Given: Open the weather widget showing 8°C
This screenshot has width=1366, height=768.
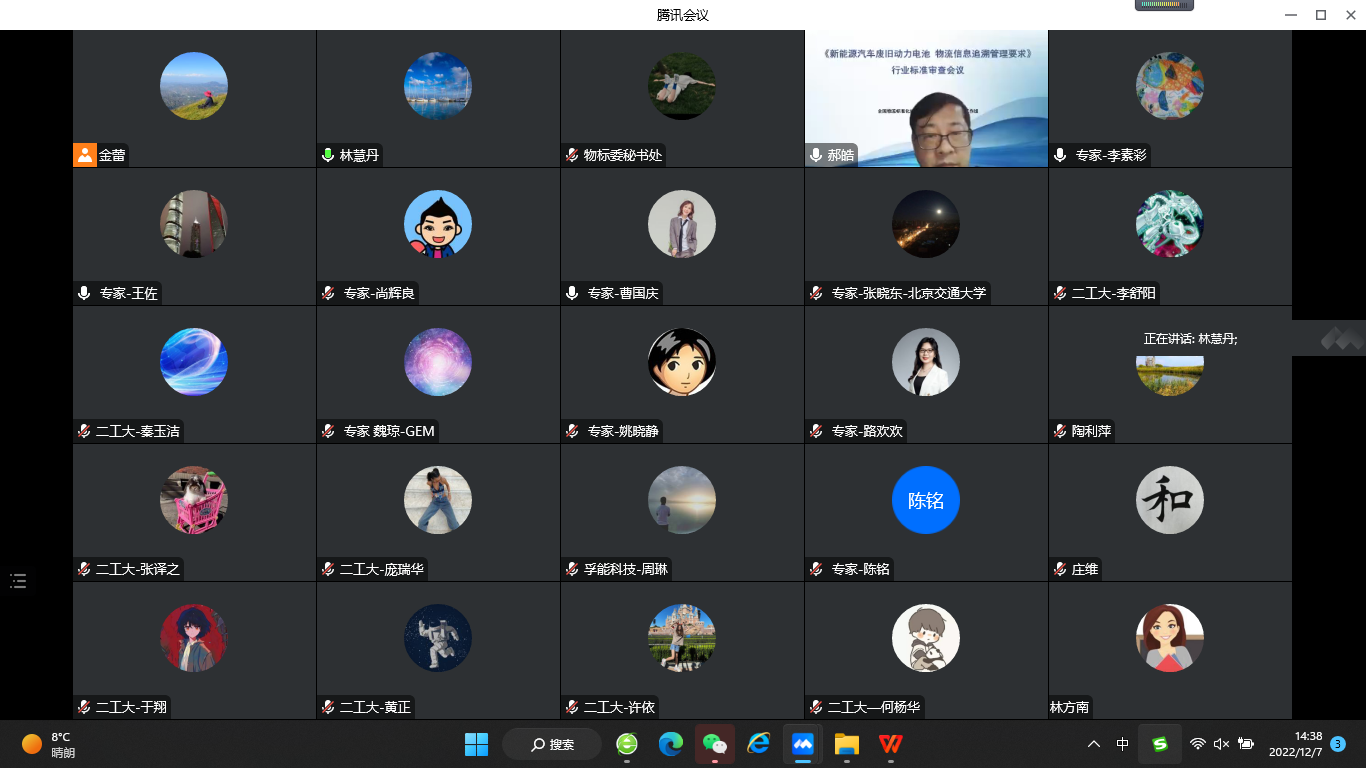Looking at the screenshot, I should pos(50,744).
